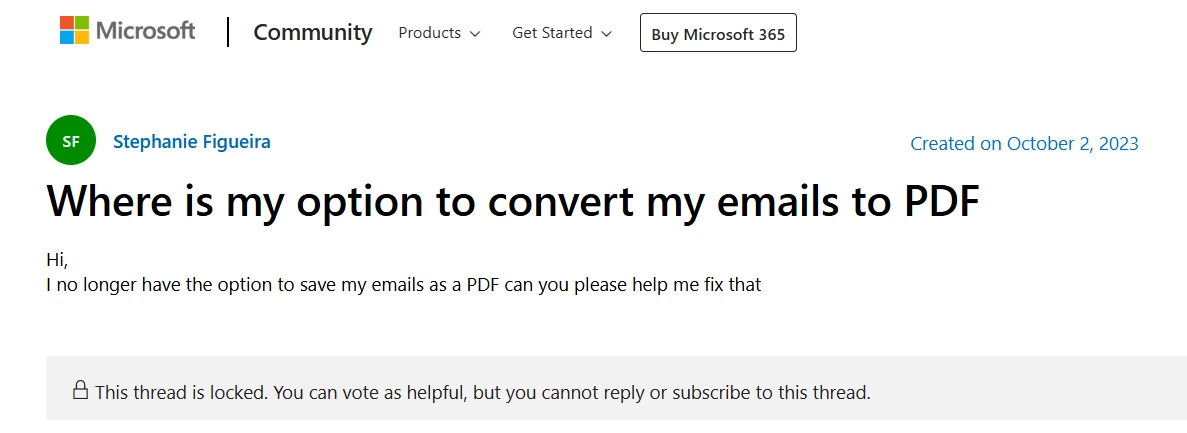
Task: Click the 'Hi,' greeting line
Action: tap(57, 261)
